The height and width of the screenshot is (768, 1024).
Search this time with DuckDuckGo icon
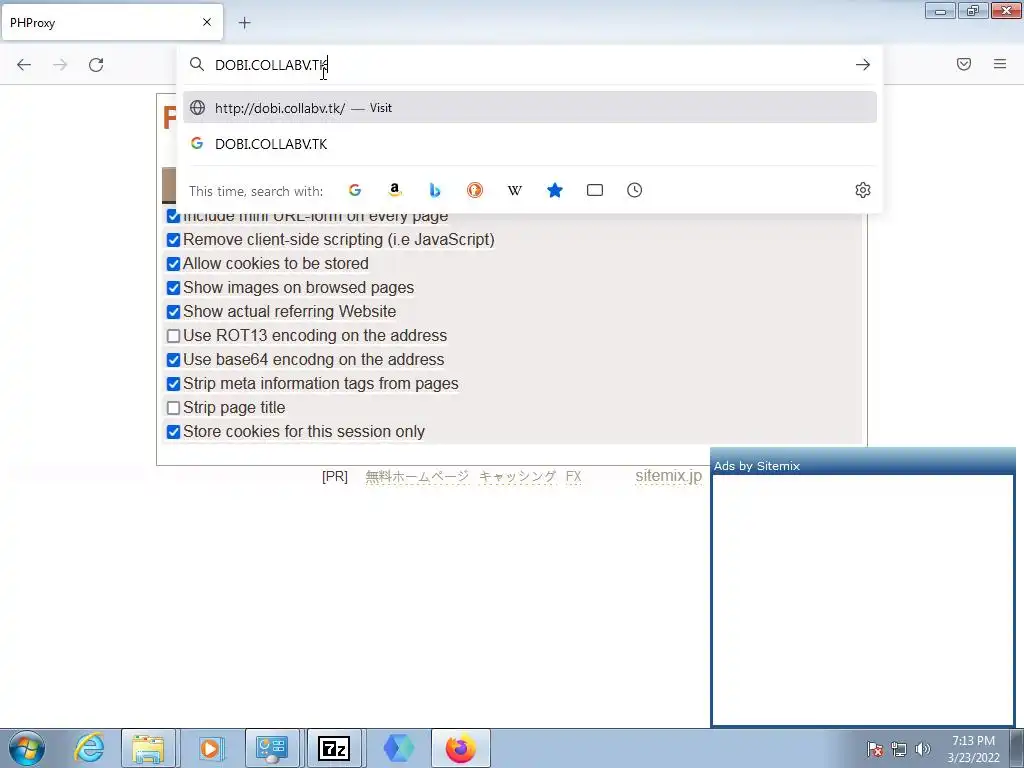475,190
